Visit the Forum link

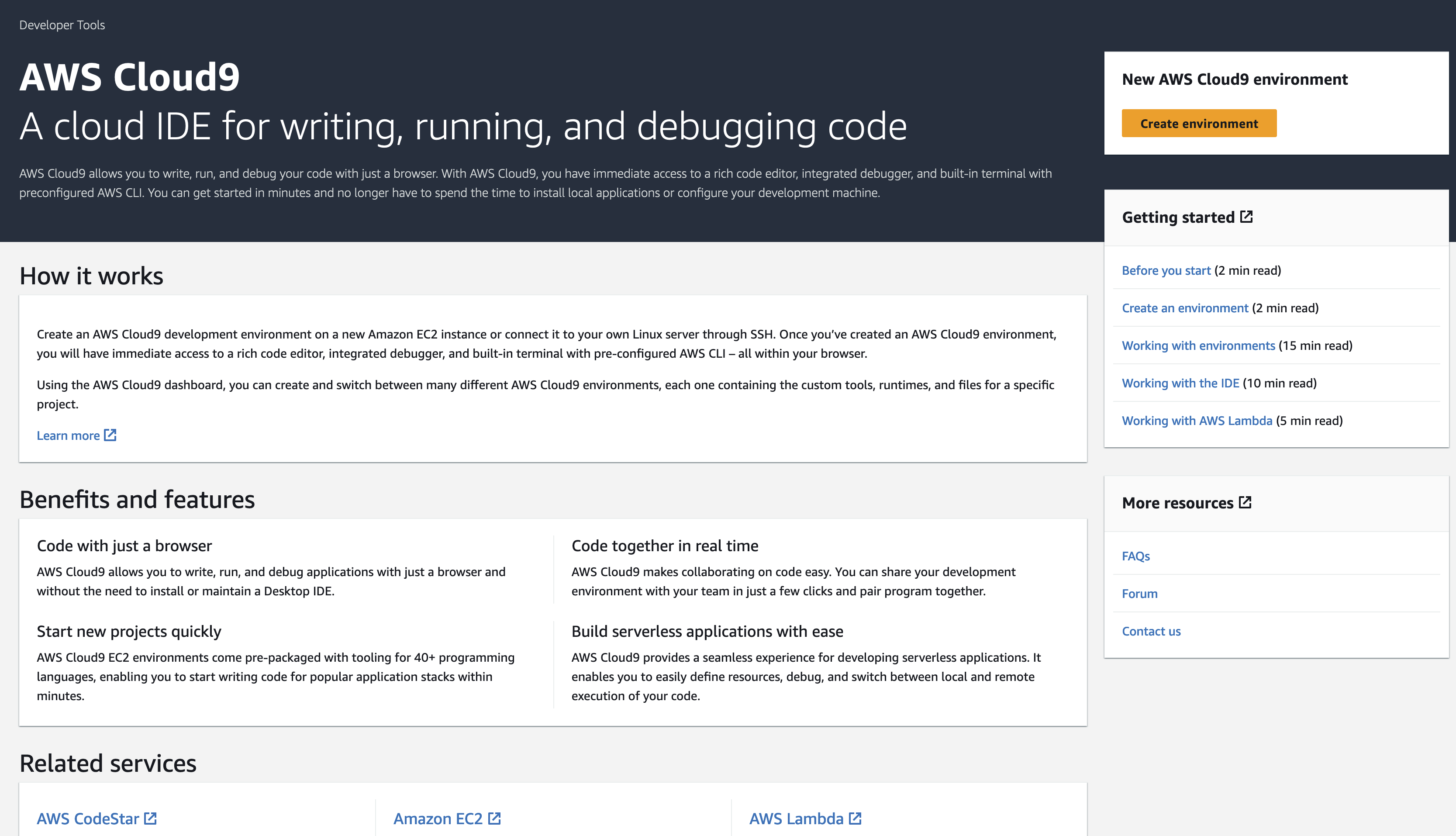click(x=1139, y=594)
